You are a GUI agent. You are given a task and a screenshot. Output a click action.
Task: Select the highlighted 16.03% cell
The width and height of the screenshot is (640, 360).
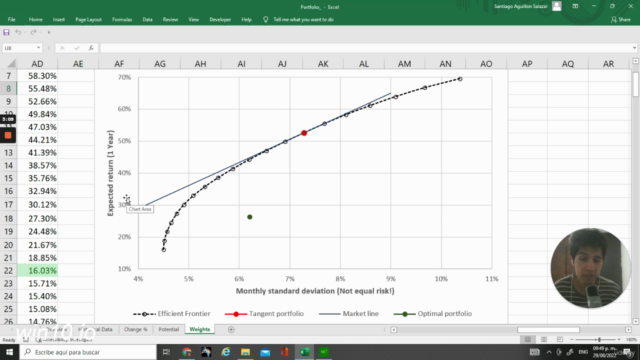tap(37, 271)
